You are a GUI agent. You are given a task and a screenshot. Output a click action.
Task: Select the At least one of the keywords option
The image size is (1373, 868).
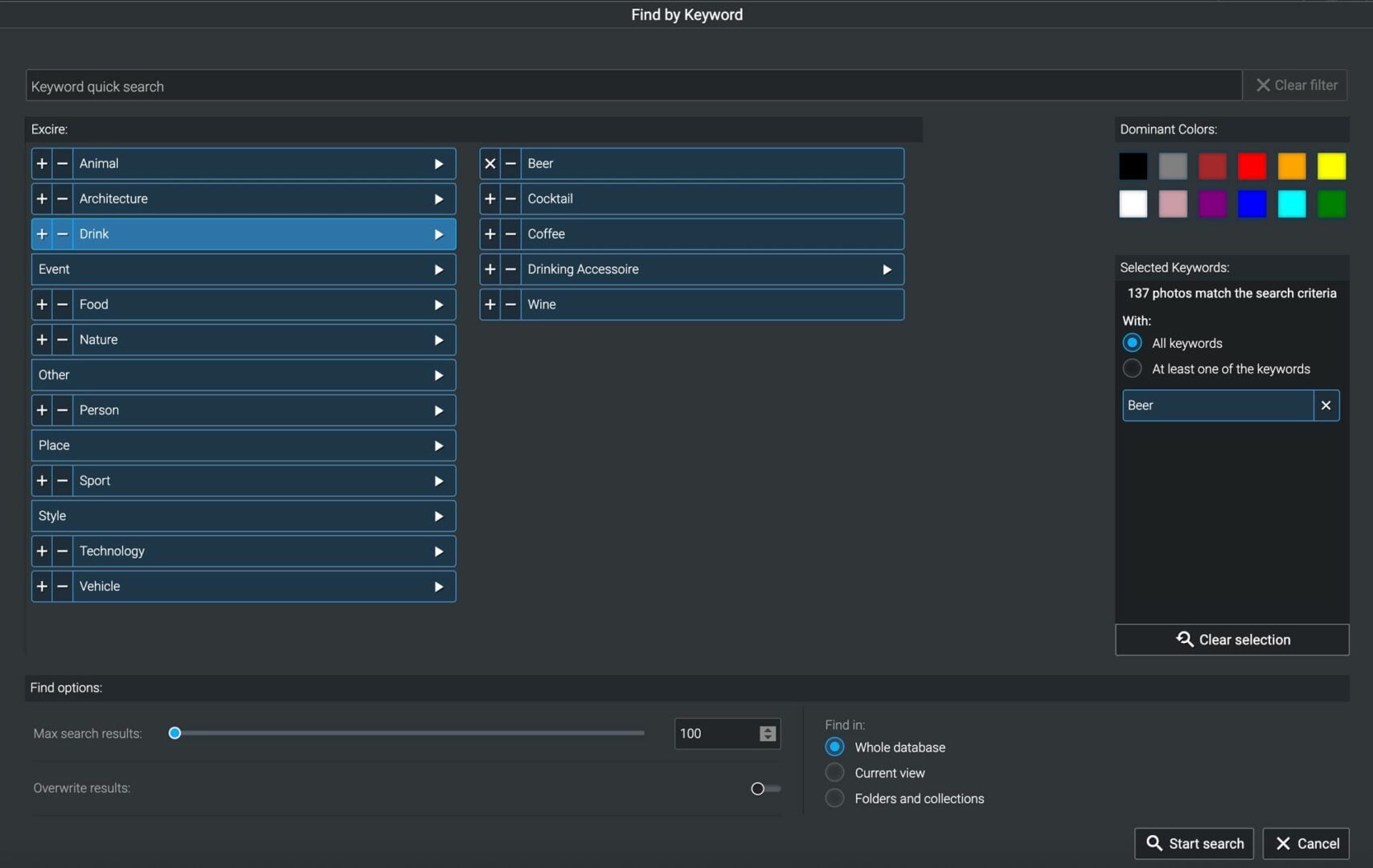tap(1132, 369)
